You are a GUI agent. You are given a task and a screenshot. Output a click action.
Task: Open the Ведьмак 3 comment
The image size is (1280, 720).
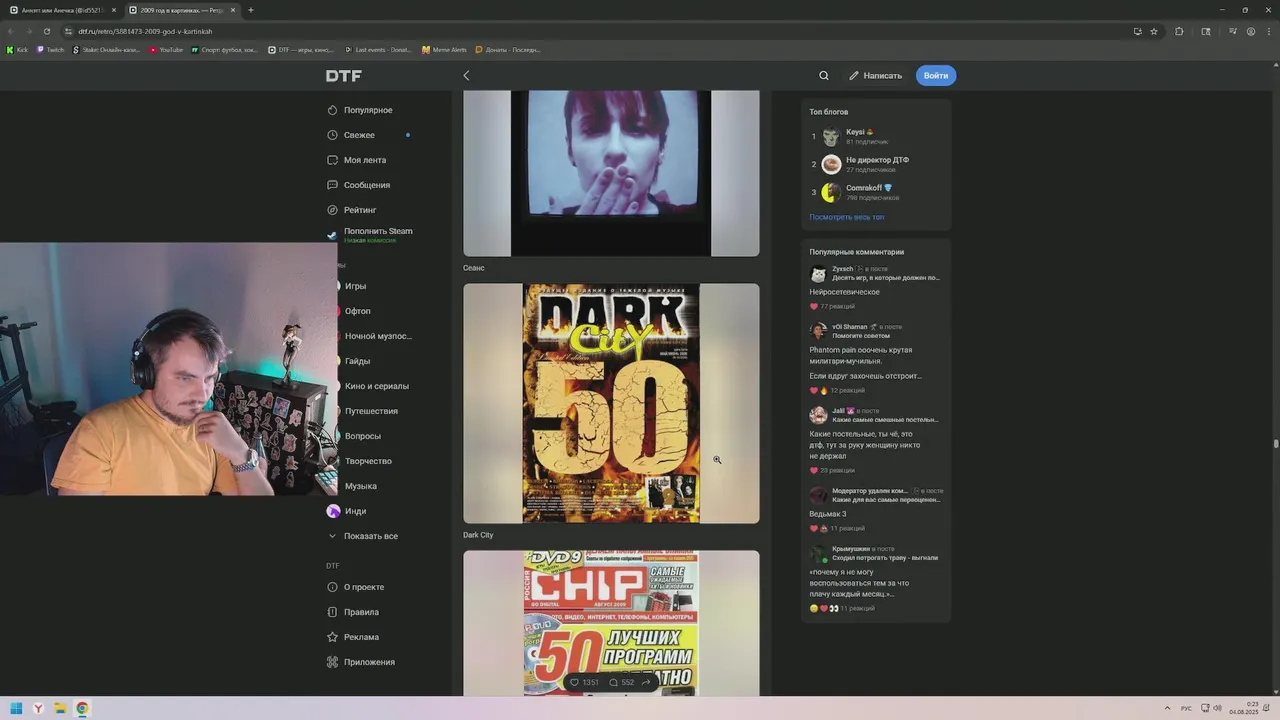827,514
